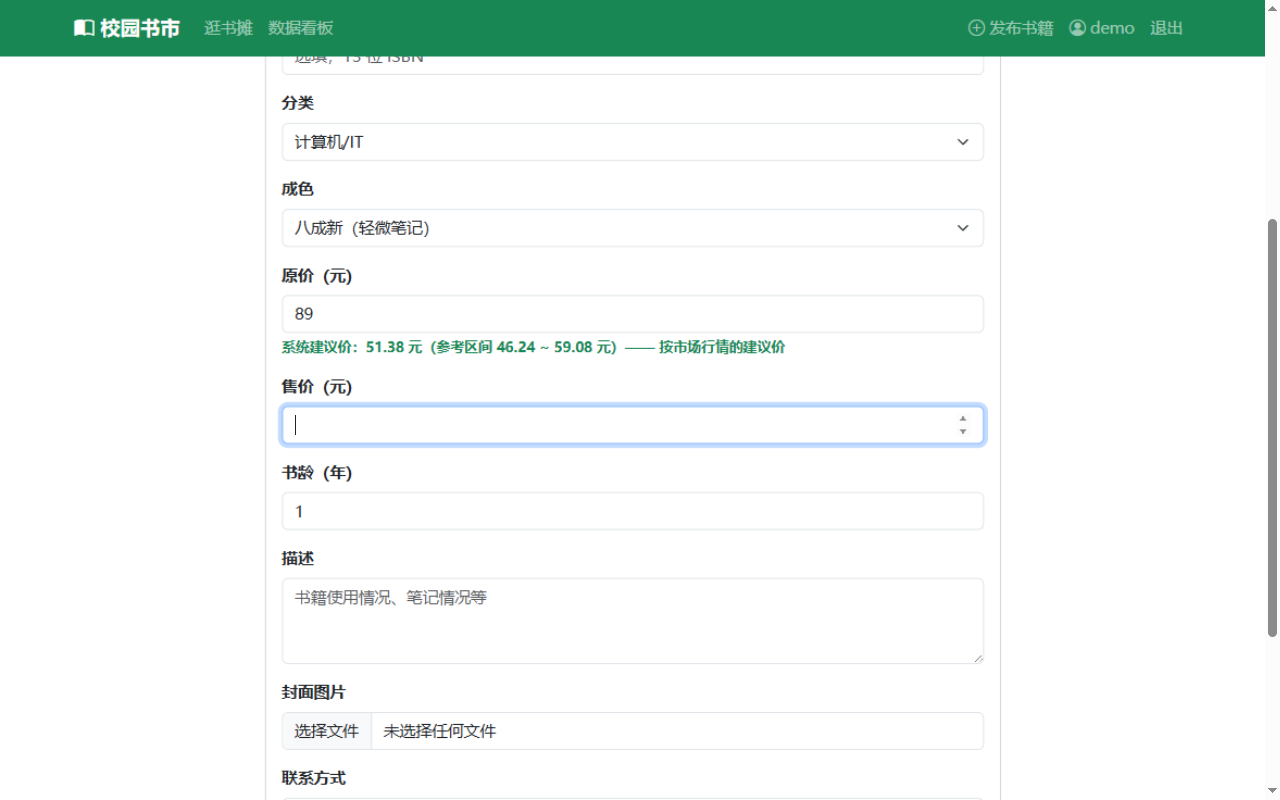Expand the 分类 dropdown showing 计算机/IT
This screenshot has width=1280, height=800.
tap(632, 142)
